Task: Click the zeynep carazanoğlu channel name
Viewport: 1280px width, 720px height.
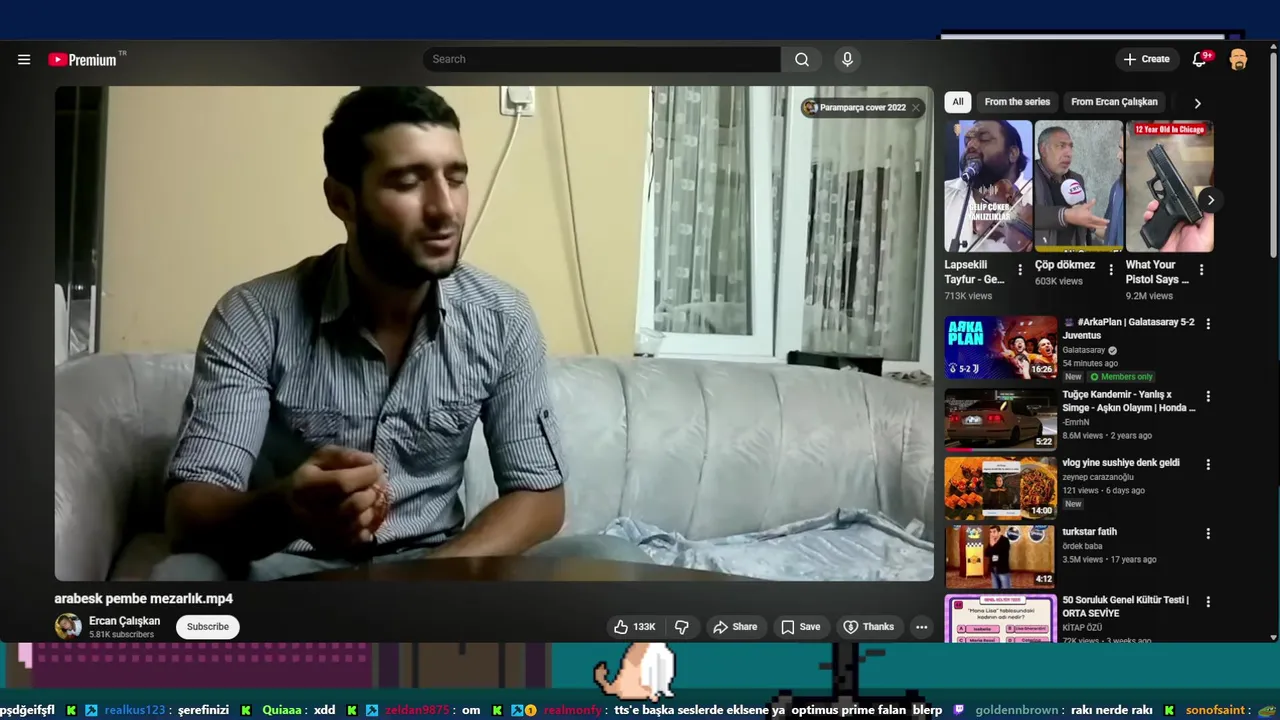Action: 1098,477
